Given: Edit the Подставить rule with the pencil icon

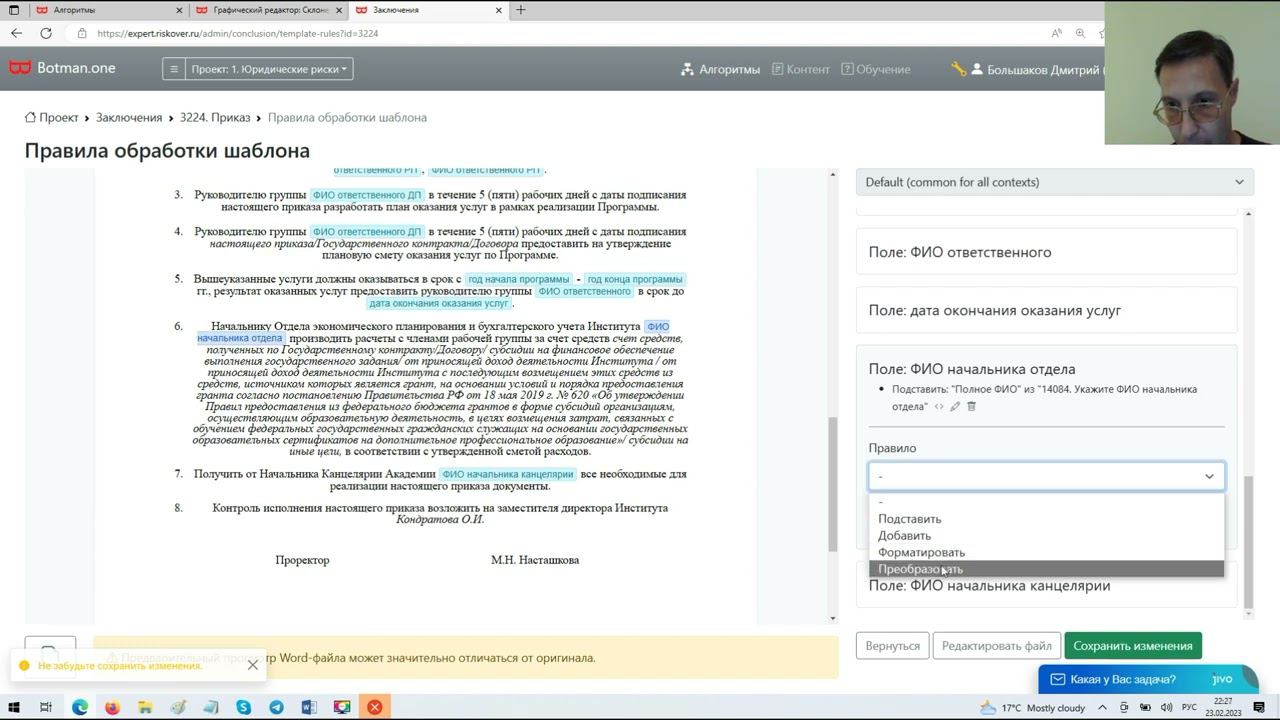Looking at the screenshot, I should click(955, 406).
